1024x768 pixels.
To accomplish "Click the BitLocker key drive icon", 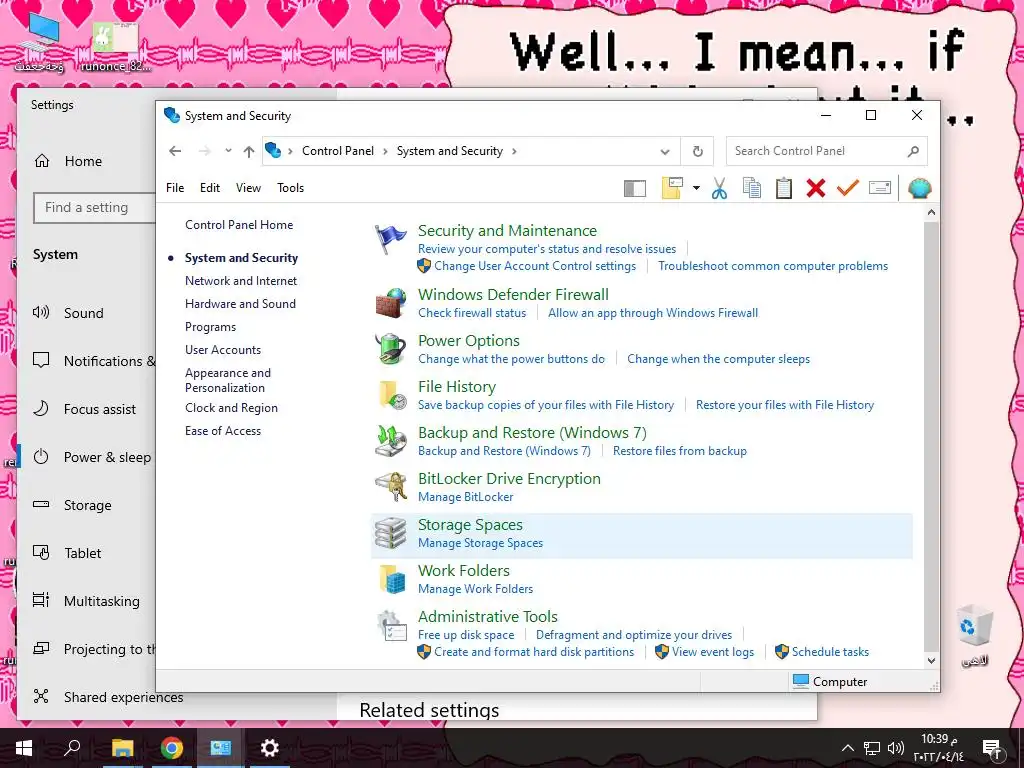I will pyautogui.click(x=391, y=487).
